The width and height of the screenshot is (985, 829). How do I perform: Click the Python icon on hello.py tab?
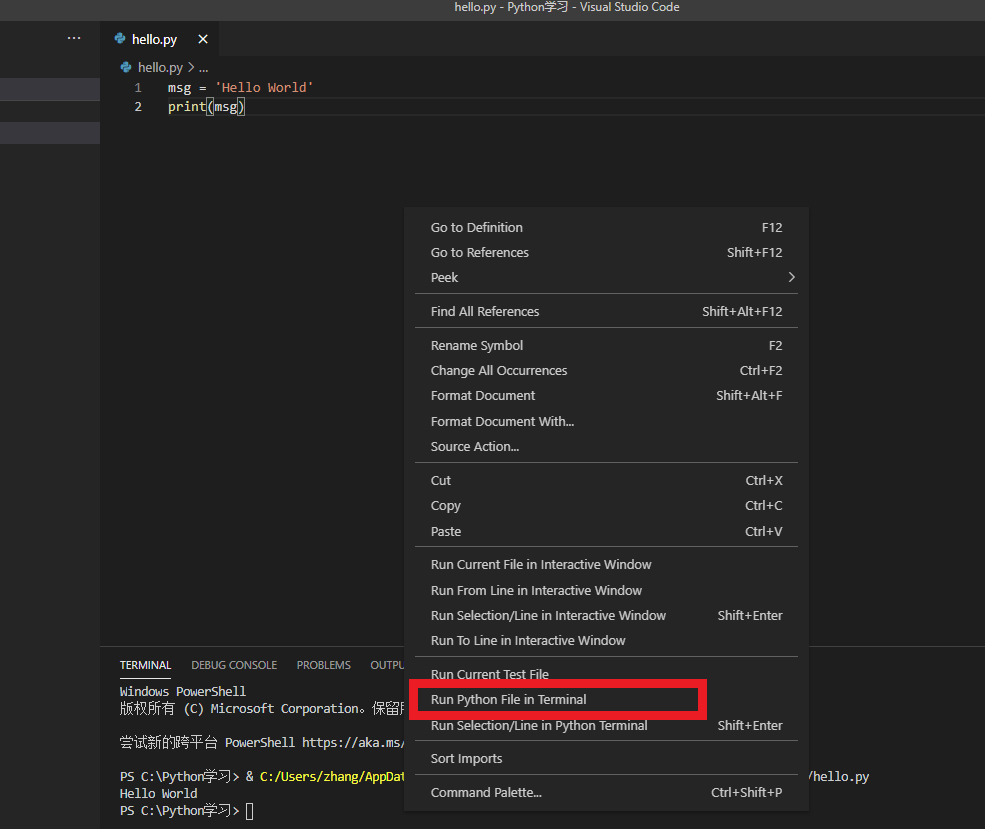[x=120, y=39]
